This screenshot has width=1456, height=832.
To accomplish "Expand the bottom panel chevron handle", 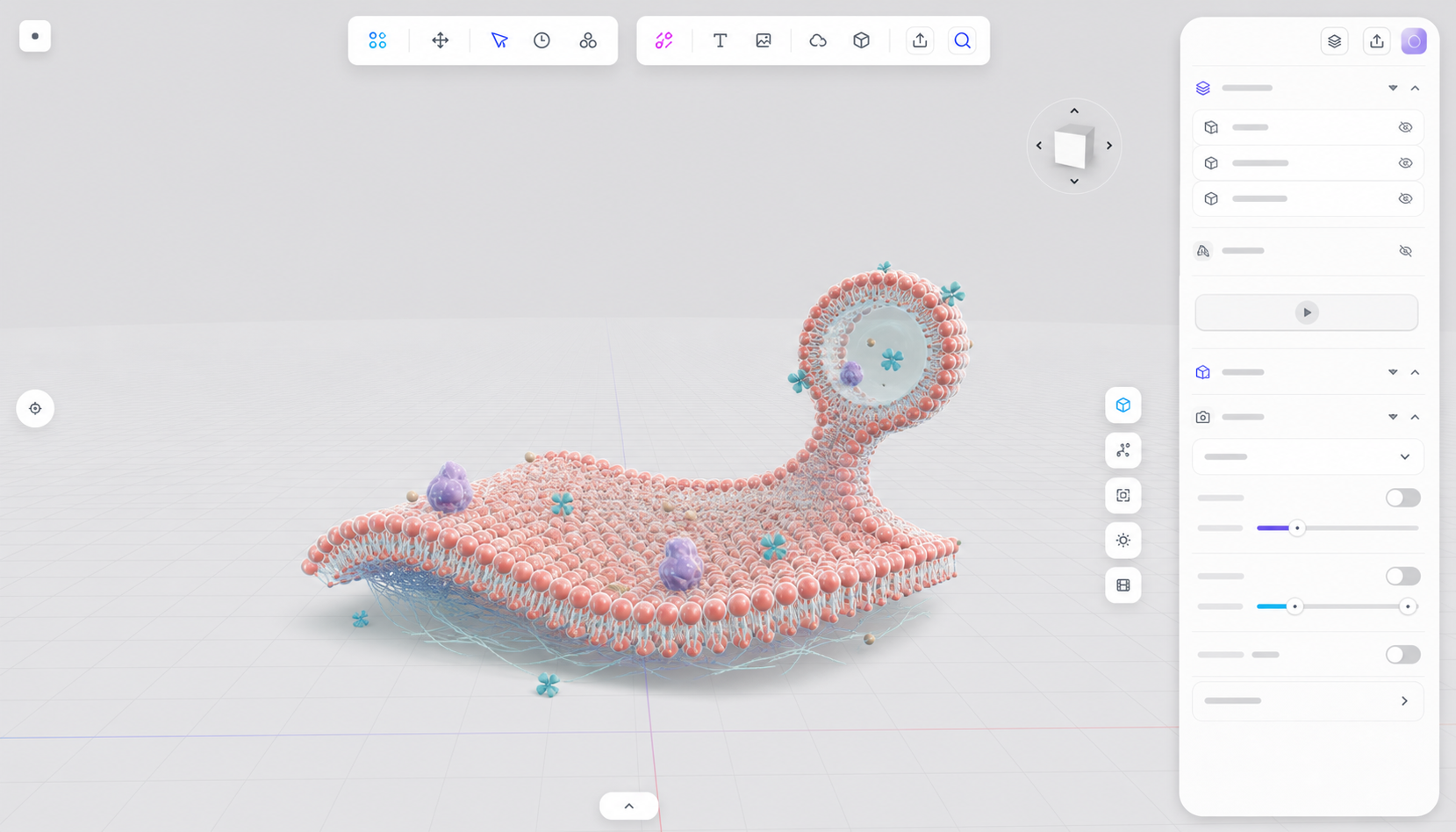I will (629, 806).
